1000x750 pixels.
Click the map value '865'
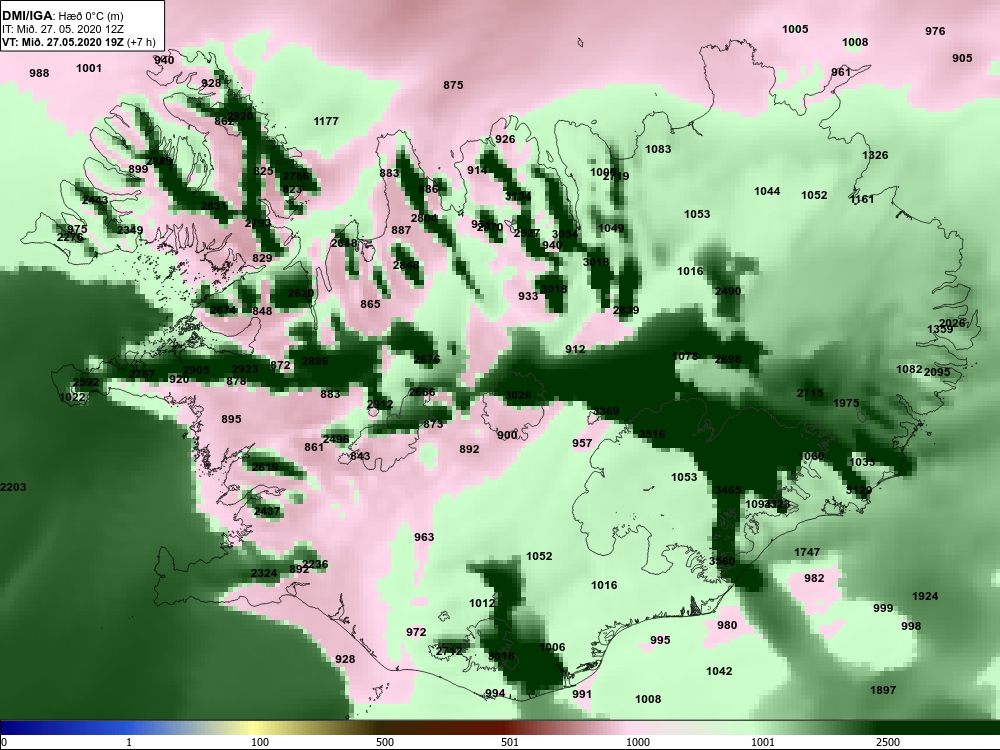(x=370, y=304)
